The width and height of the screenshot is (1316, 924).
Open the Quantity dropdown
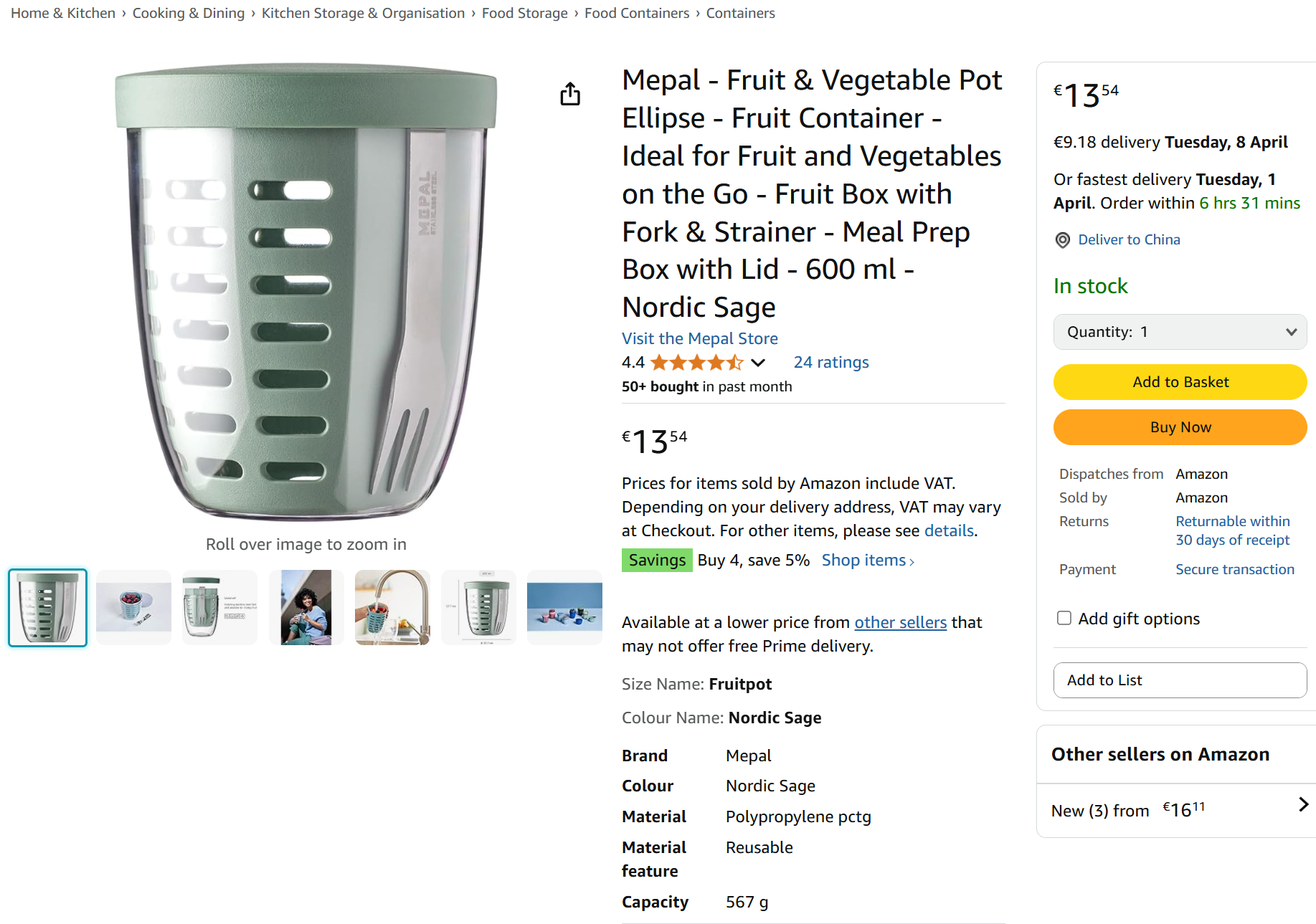pos(1180,332)
